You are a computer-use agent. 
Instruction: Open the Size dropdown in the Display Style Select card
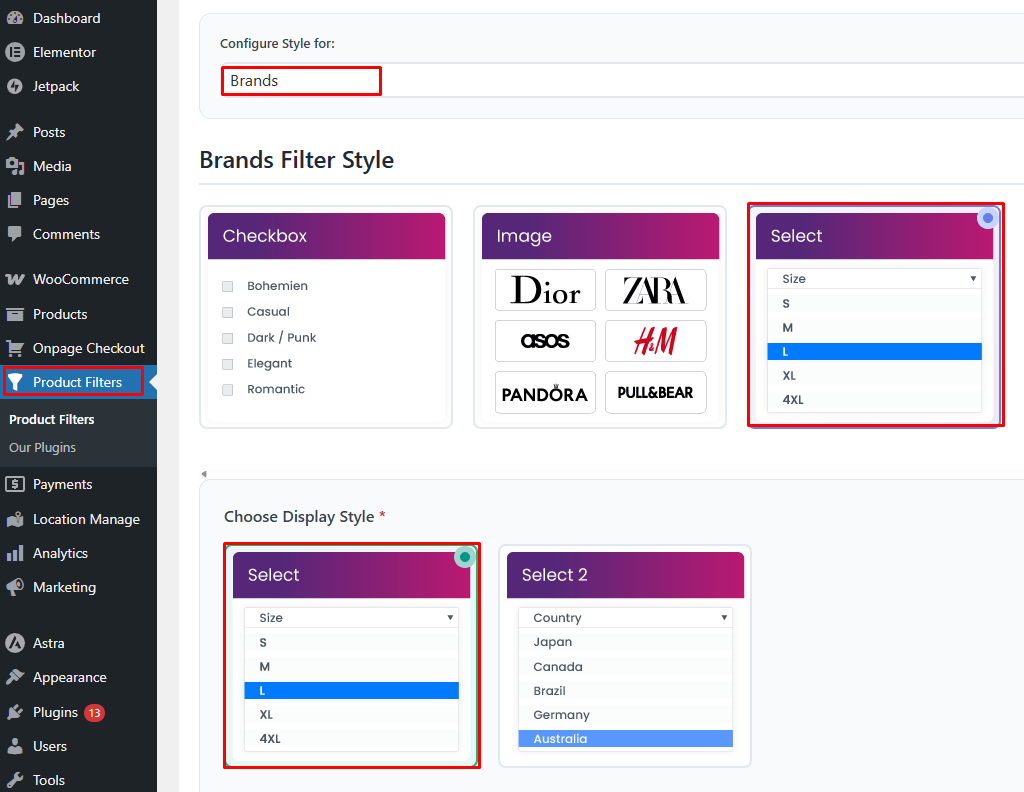[351, 618]
